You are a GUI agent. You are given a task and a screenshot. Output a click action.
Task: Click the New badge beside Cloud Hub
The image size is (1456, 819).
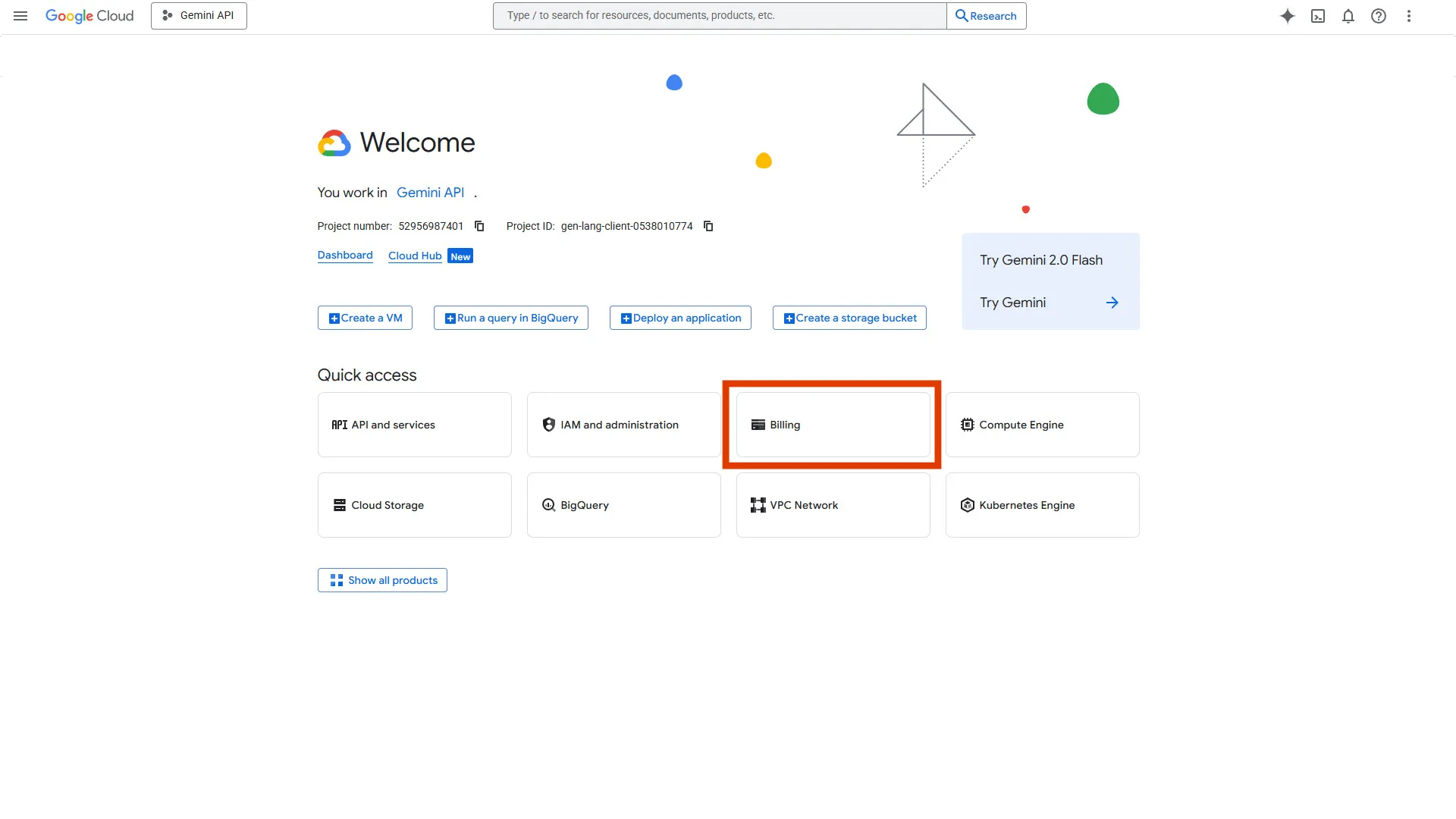[460, 256]
